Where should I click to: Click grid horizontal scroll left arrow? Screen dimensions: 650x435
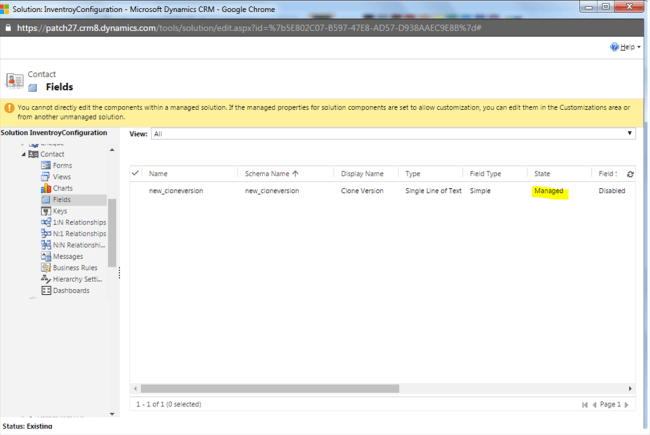pyautogui.click(x=135, y=389)
